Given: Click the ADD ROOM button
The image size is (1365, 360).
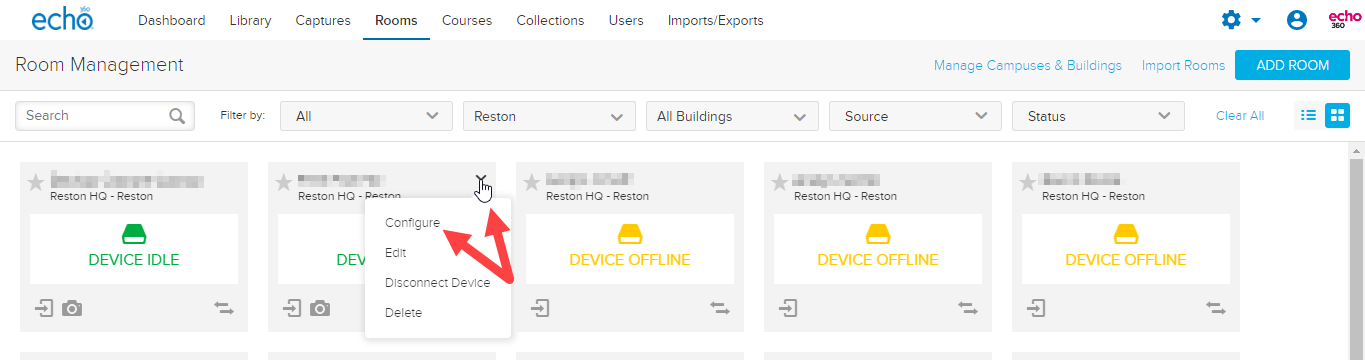Looking at the screenshot, I should (x=1293, y=65).
